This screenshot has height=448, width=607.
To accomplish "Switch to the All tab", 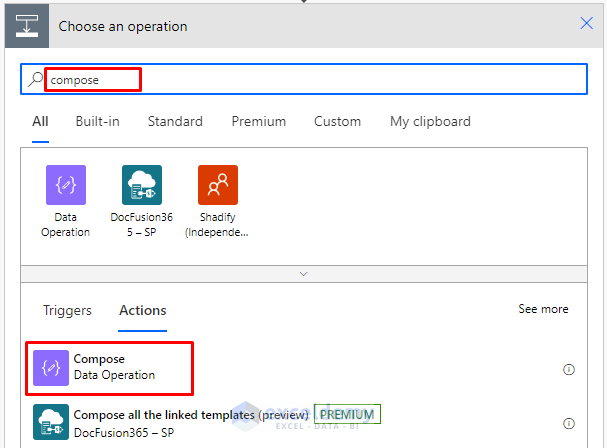I will click(x=40, y=121).
